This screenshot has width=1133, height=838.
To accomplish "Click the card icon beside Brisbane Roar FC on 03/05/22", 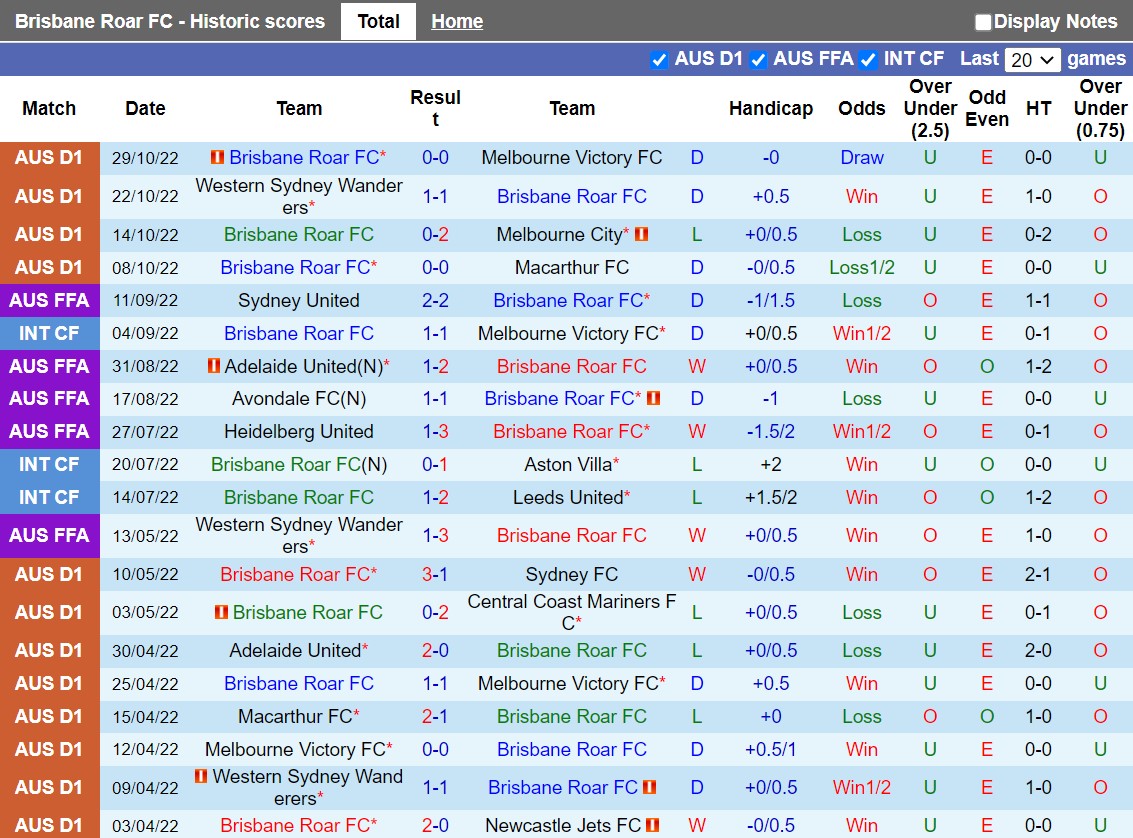I will [222, 612].
